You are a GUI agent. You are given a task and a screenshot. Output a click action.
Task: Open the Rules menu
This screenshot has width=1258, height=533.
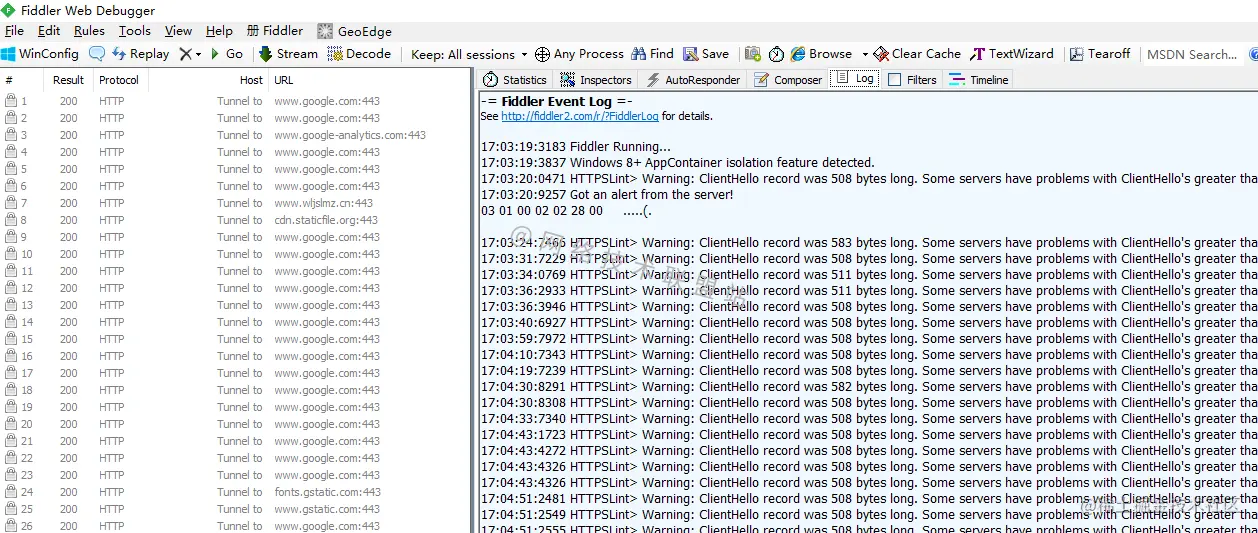(x=89, y=31)
